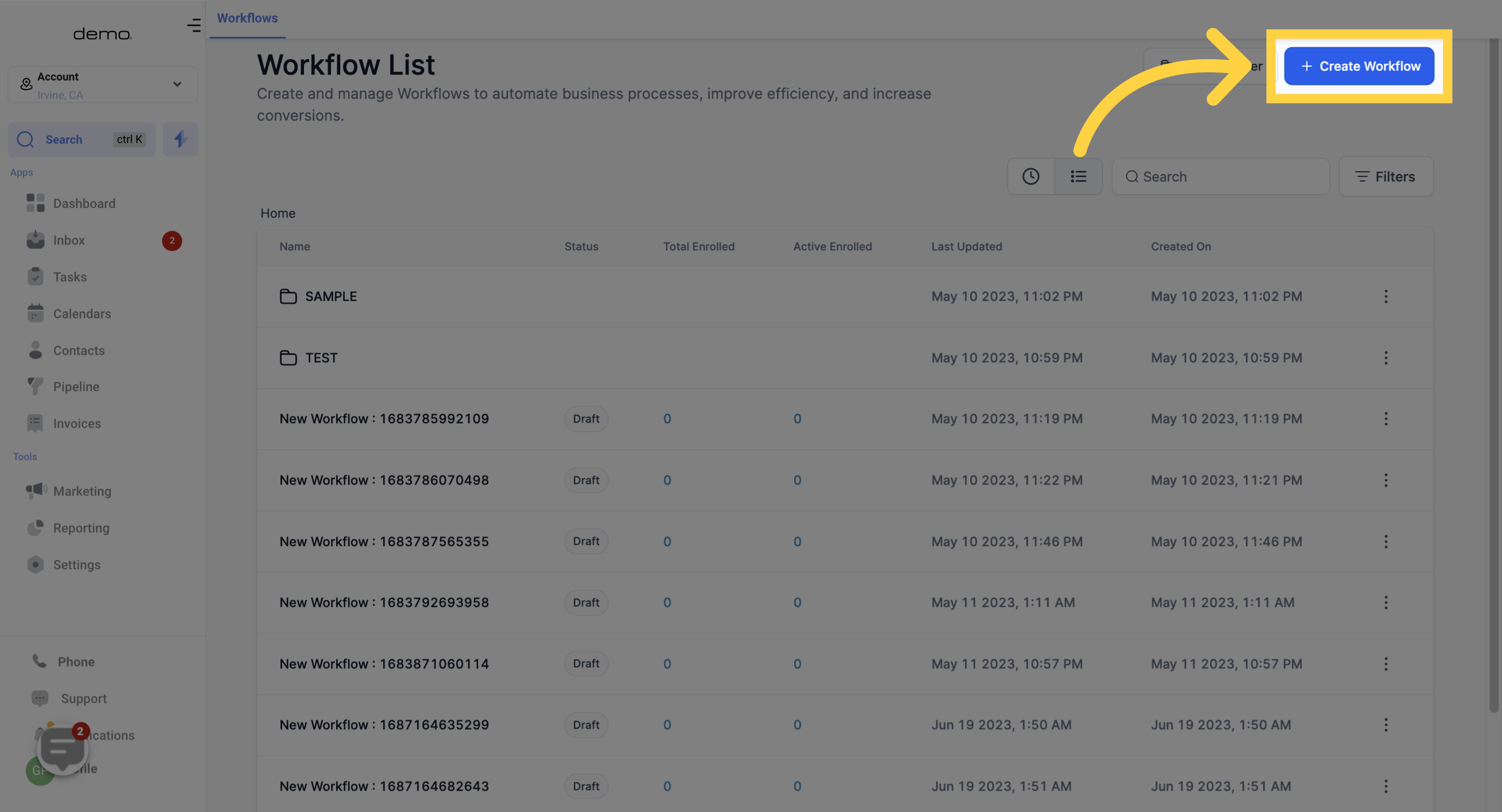
Task: Open options menu for SAMPLE folder
Action: [x=1386, y=296]
